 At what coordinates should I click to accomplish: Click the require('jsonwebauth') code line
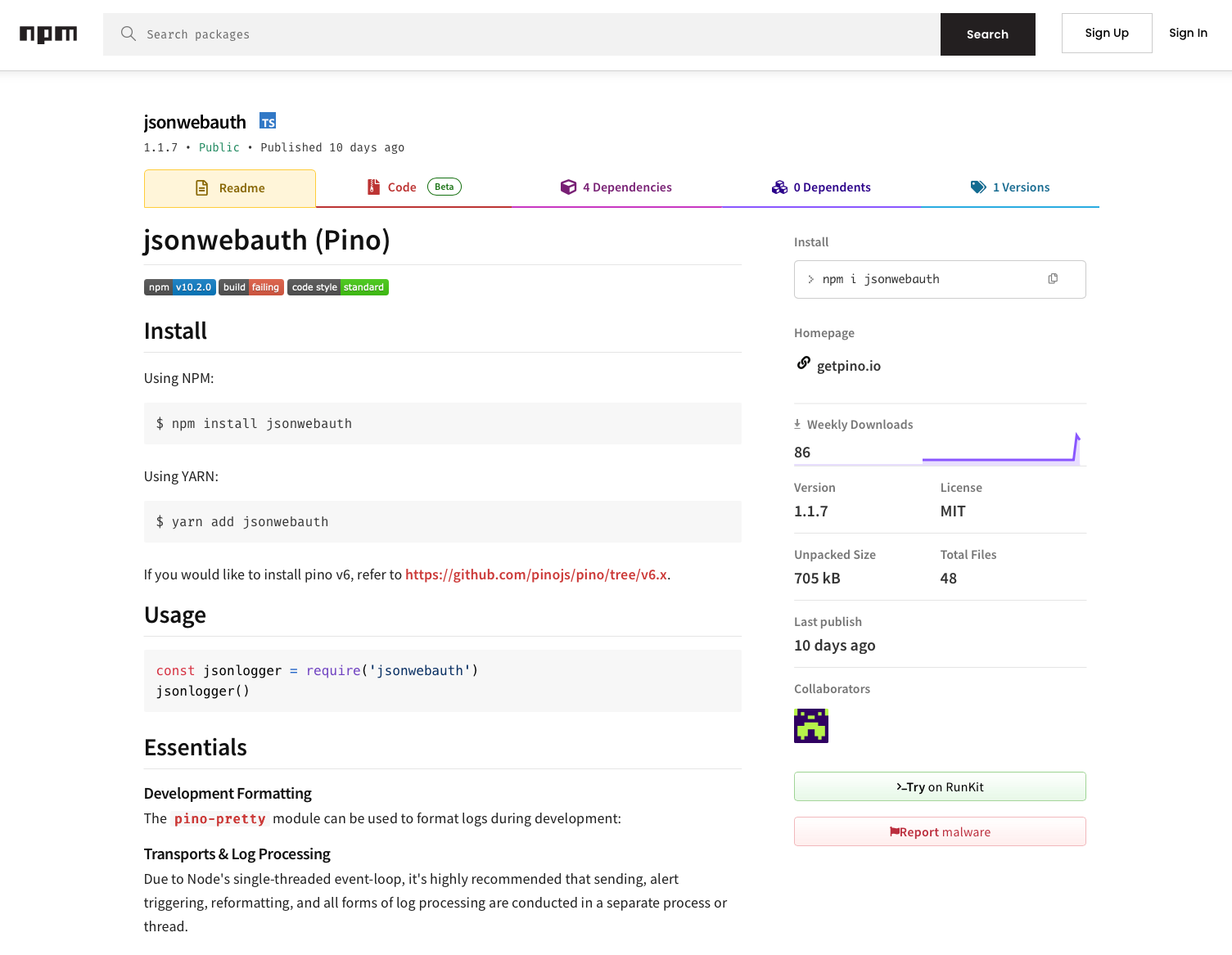pos(318,670)
